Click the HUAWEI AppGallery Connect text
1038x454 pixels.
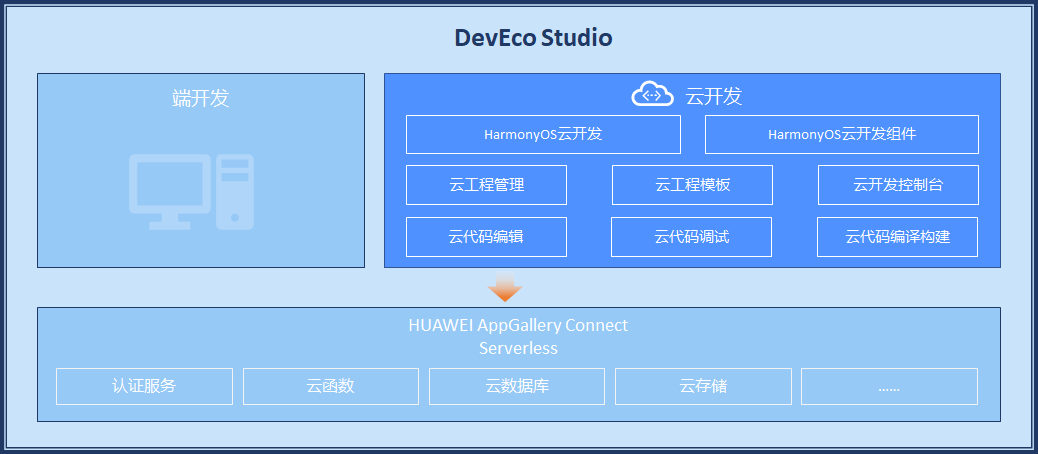(x=518, y=326)
